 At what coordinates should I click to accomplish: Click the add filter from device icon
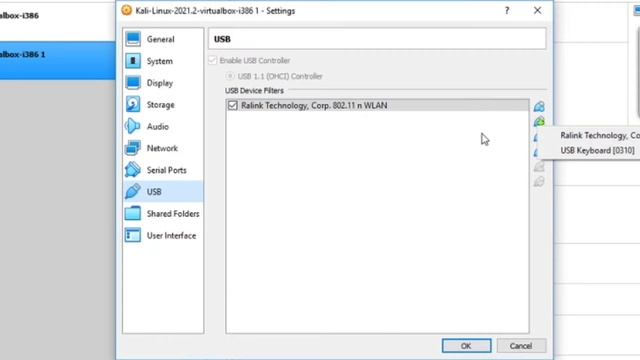[539, 121]
